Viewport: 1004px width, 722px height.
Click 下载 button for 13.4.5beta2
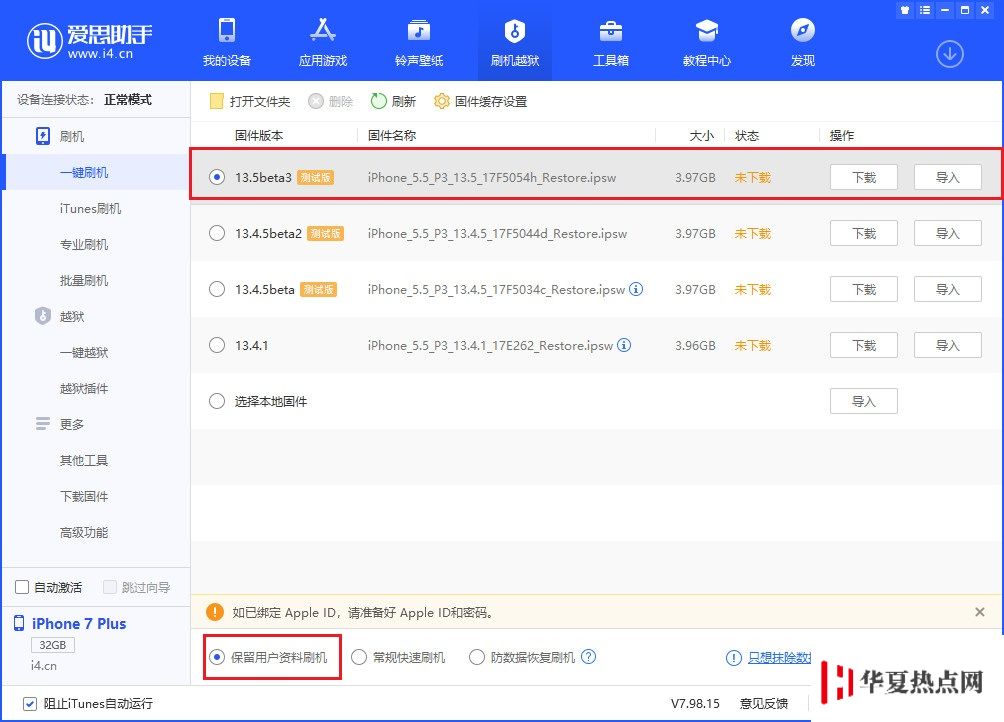coord(864,233)
